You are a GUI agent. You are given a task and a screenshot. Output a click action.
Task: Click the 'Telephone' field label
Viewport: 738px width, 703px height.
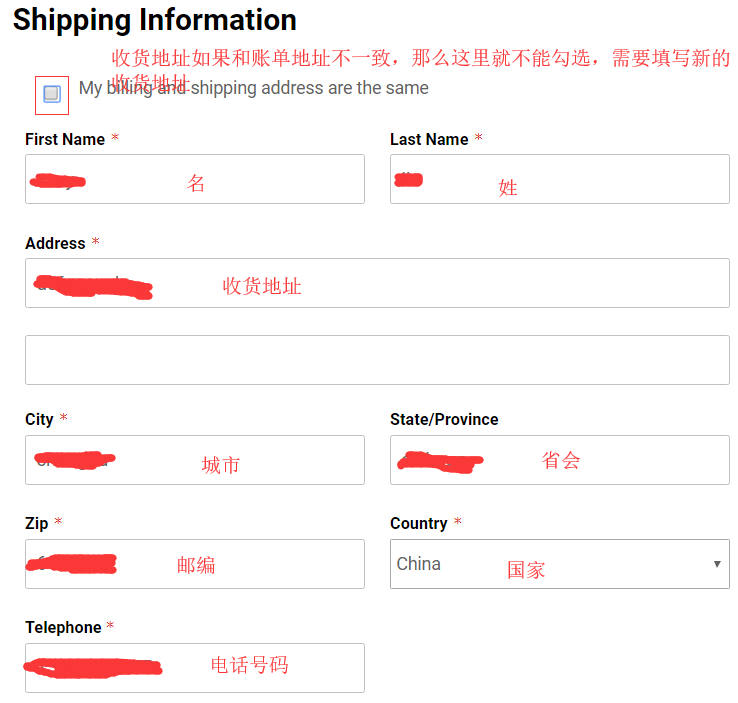coord(63,627)
